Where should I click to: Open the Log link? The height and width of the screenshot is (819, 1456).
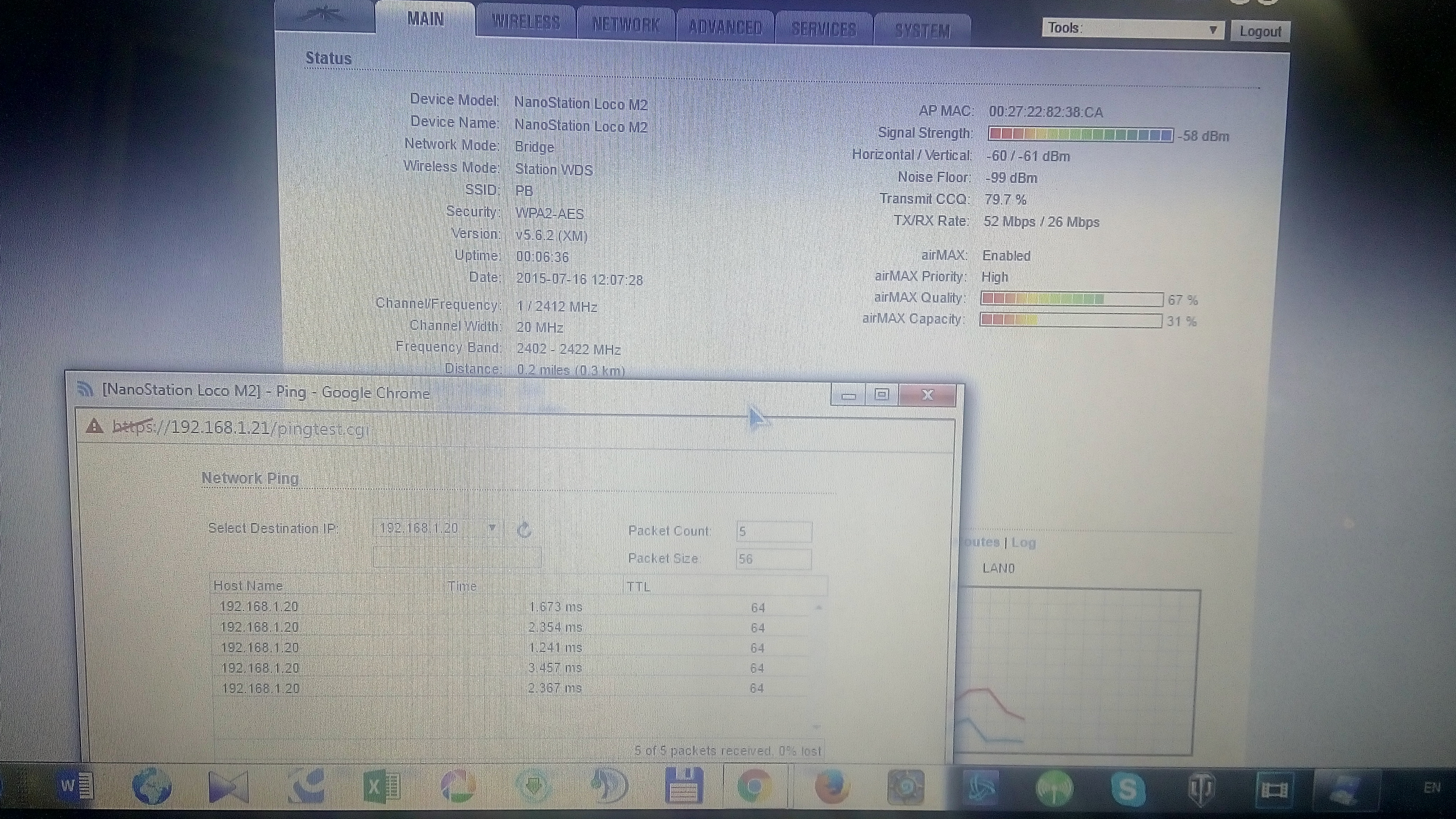tap(1024, 542)
